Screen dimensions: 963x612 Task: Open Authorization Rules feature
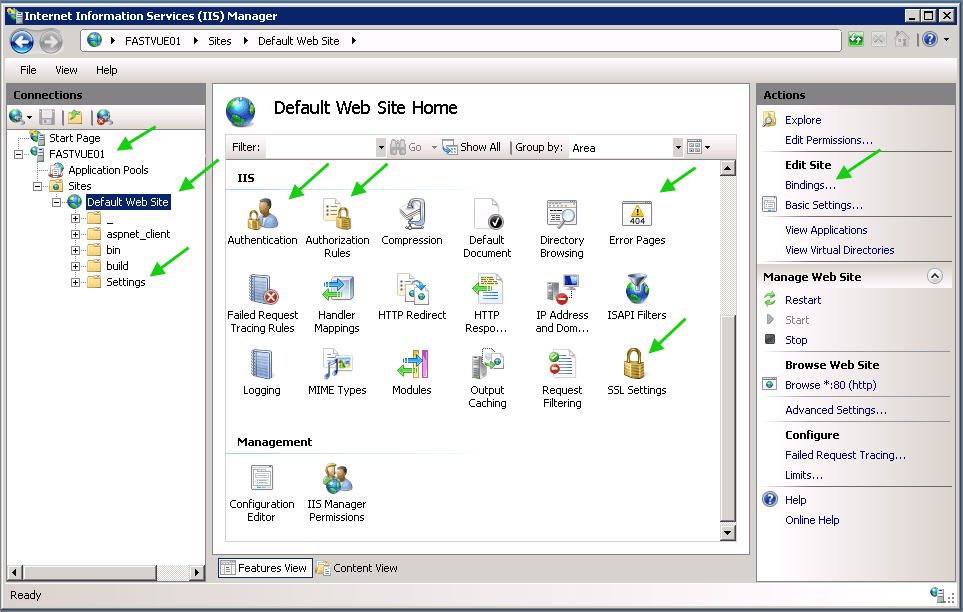point(337,228)
